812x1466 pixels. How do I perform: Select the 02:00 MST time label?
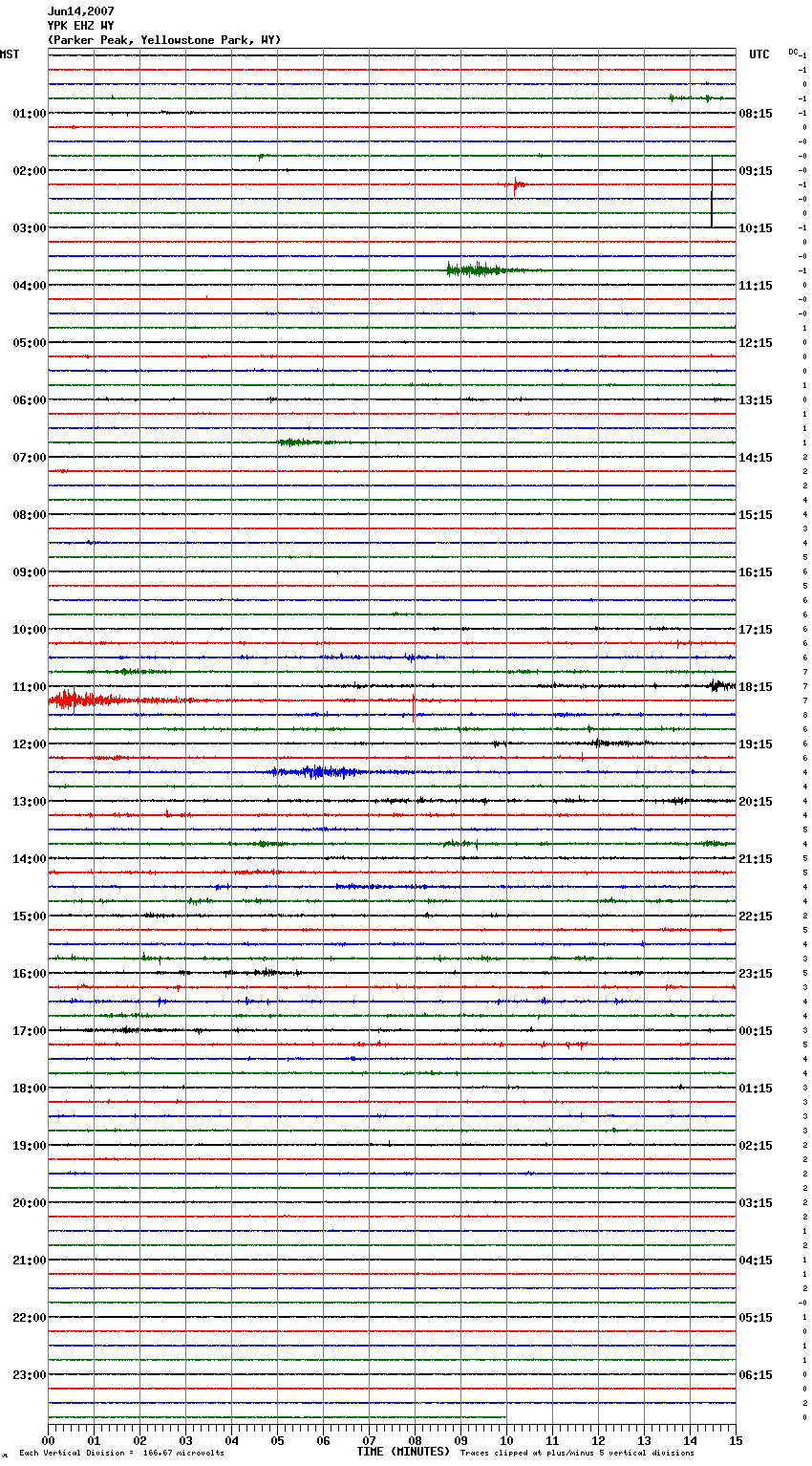30,171
